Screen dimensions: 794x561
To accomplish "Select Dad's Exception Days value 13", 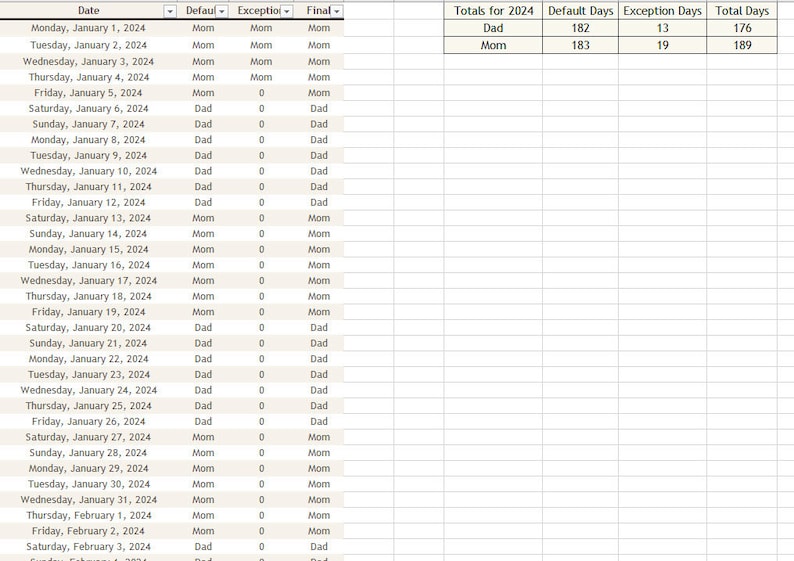I will pyautogui.click(x=662, y=28).
